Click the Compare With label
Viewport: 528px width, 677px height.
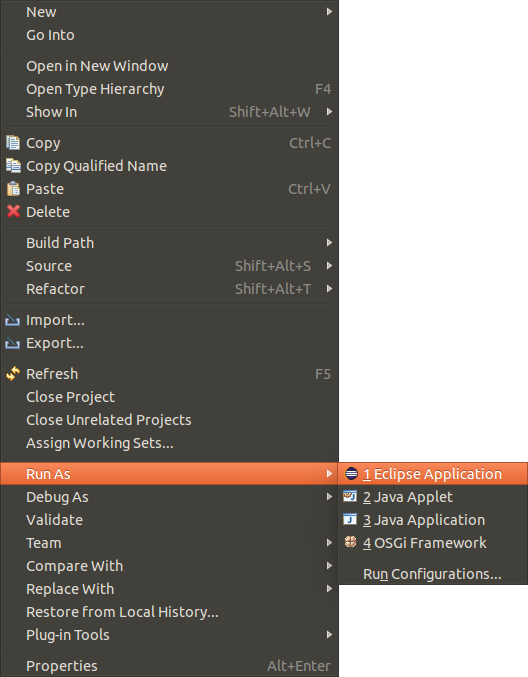(x=74, y=566)
